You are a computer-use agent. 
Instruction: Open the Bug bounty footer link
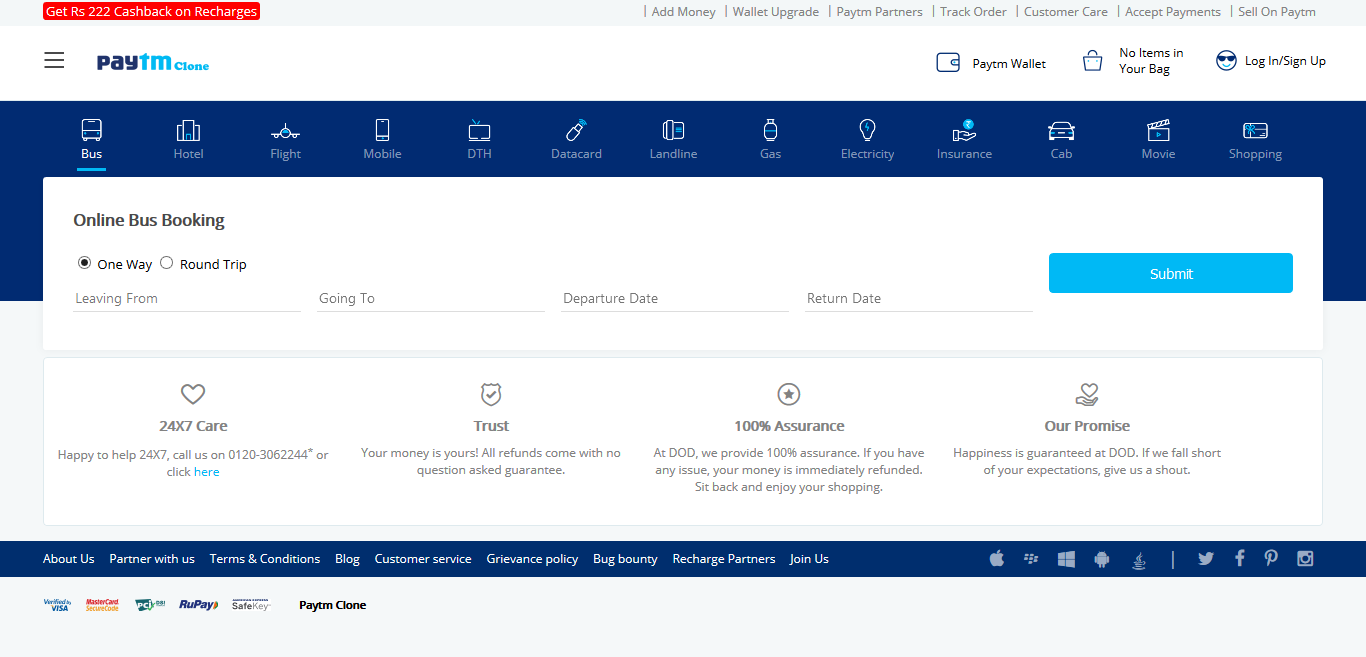(626, 559)
